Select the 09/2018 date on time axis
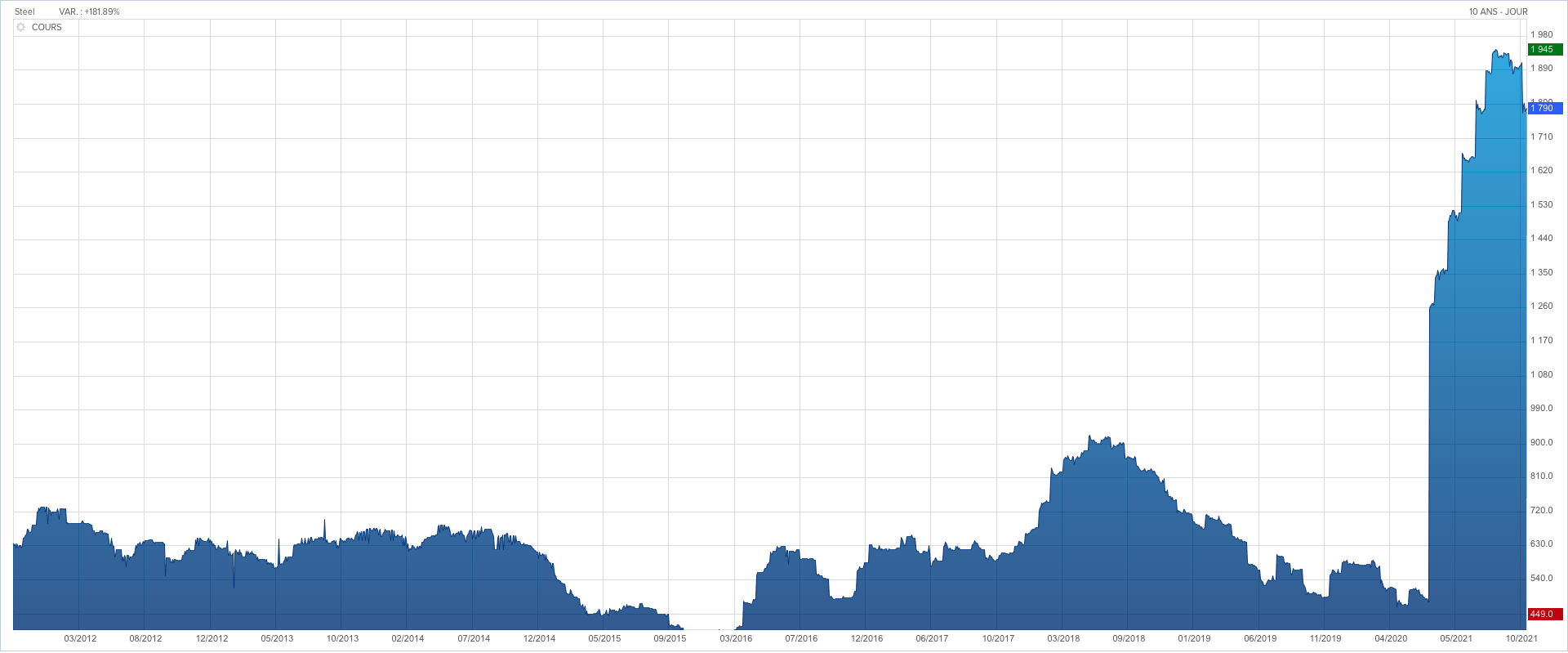This screenshot has width=1568, height=653. tap(1129, 638)
